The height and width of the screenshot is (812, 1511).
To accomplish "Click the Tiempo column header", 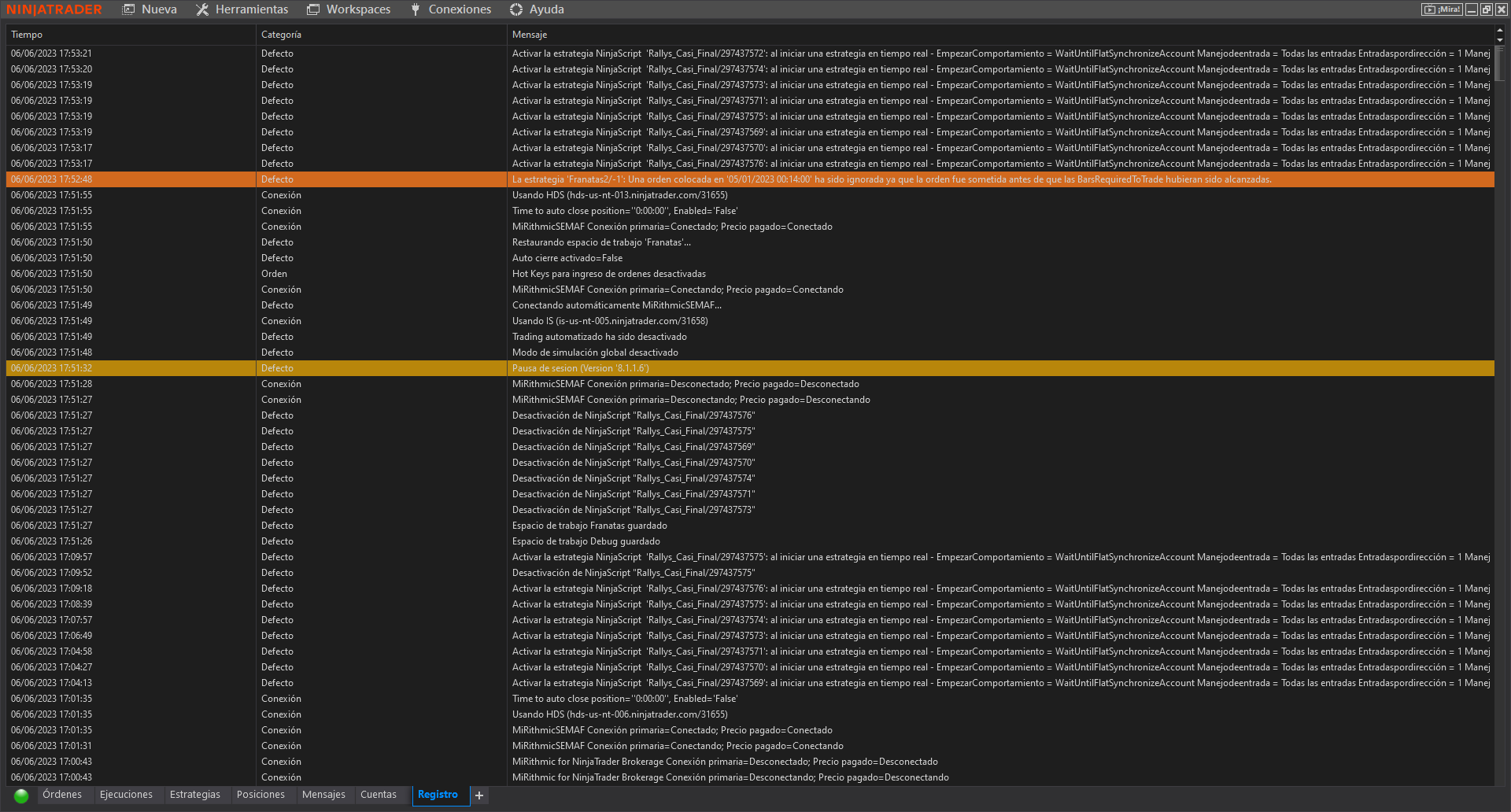I will [x=131, y=35].
